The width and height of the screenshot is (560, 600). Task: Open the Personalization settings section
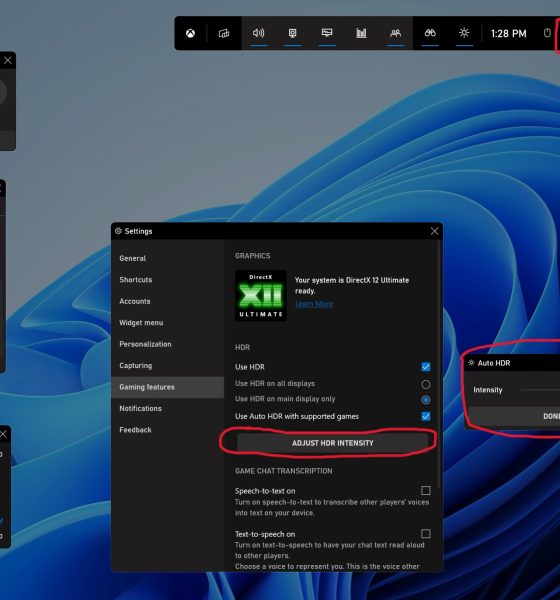coord(168,344)
